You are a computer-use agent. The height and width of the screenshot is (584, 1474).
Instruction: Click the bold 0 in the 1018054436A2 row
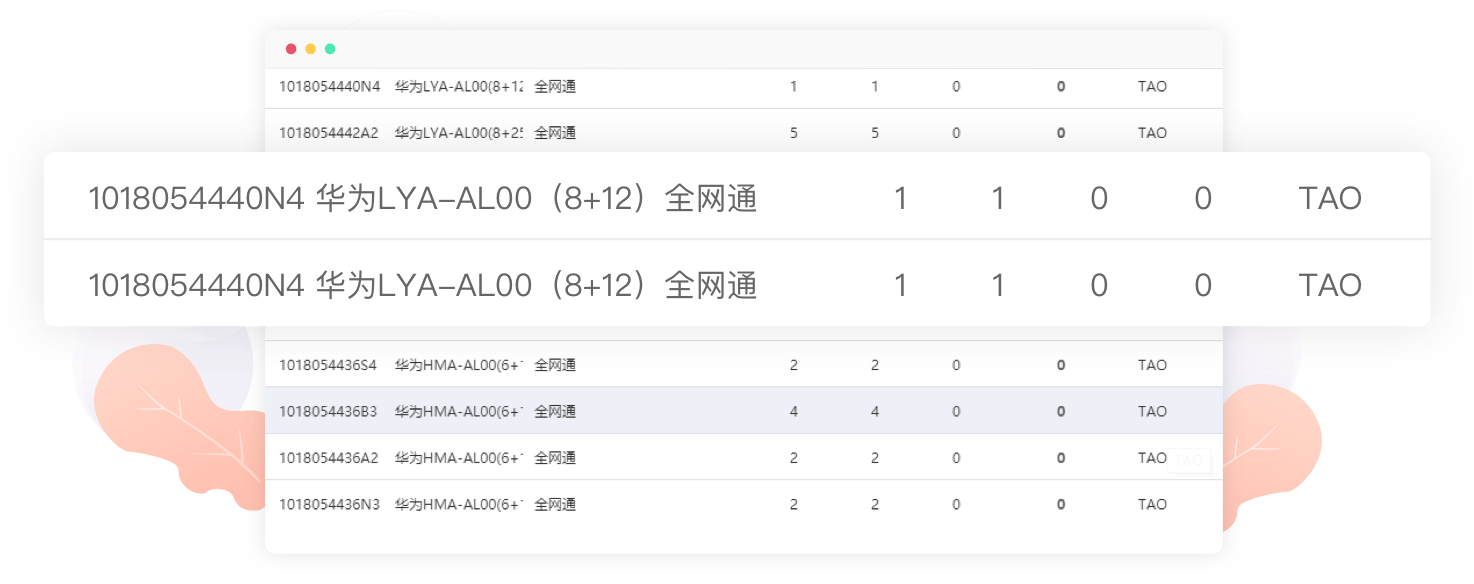(x=1061, y=458)
